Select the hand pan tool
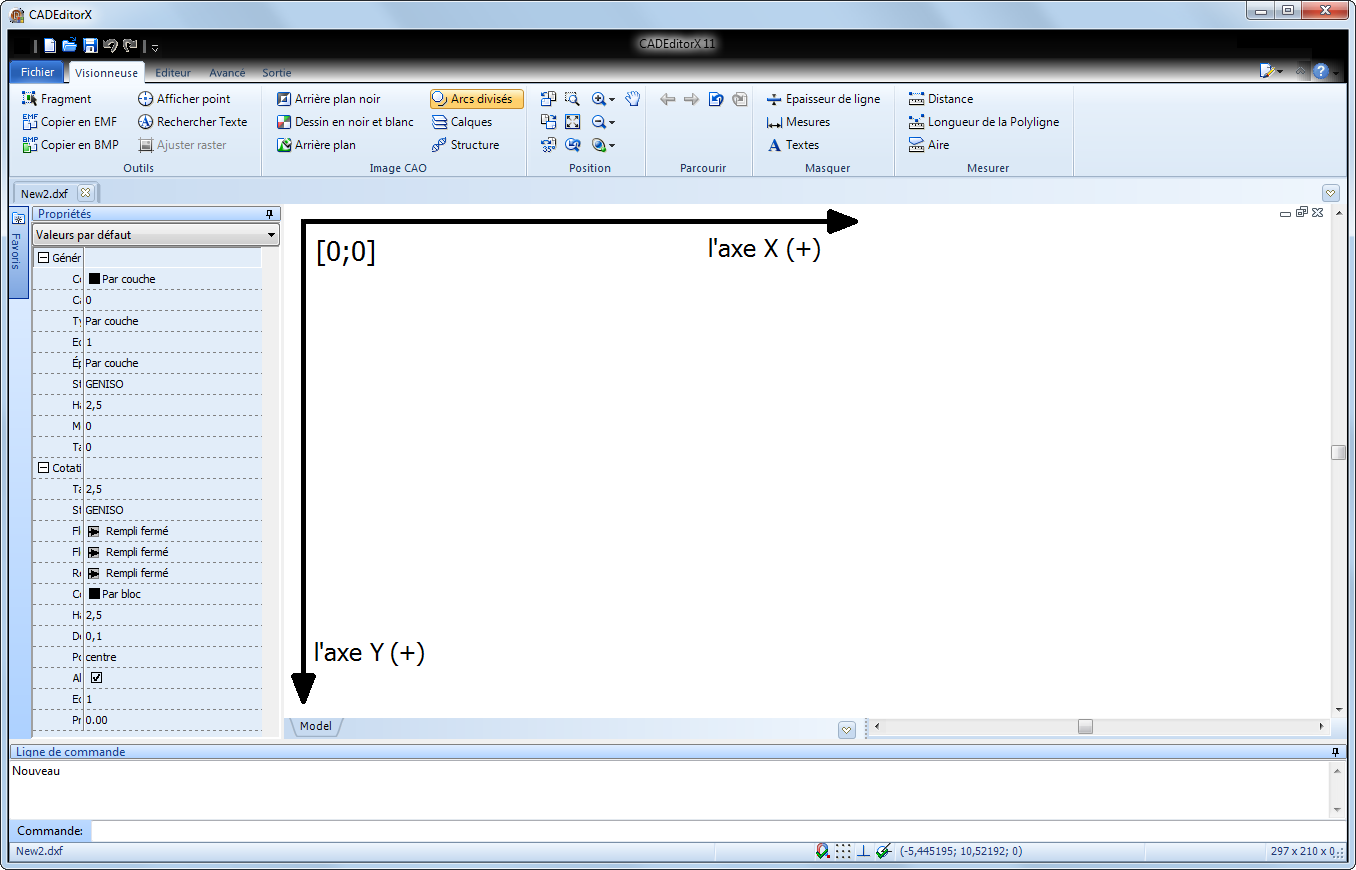This screenshot has width=1356, height=870. (x=632, y=99)
